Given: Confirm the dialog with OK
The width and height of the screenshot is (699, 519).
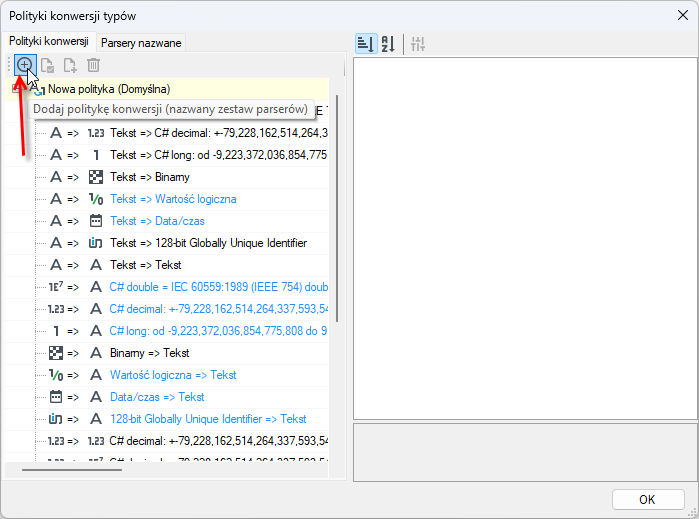Looking at the screenshot, I should pos(648,499).
